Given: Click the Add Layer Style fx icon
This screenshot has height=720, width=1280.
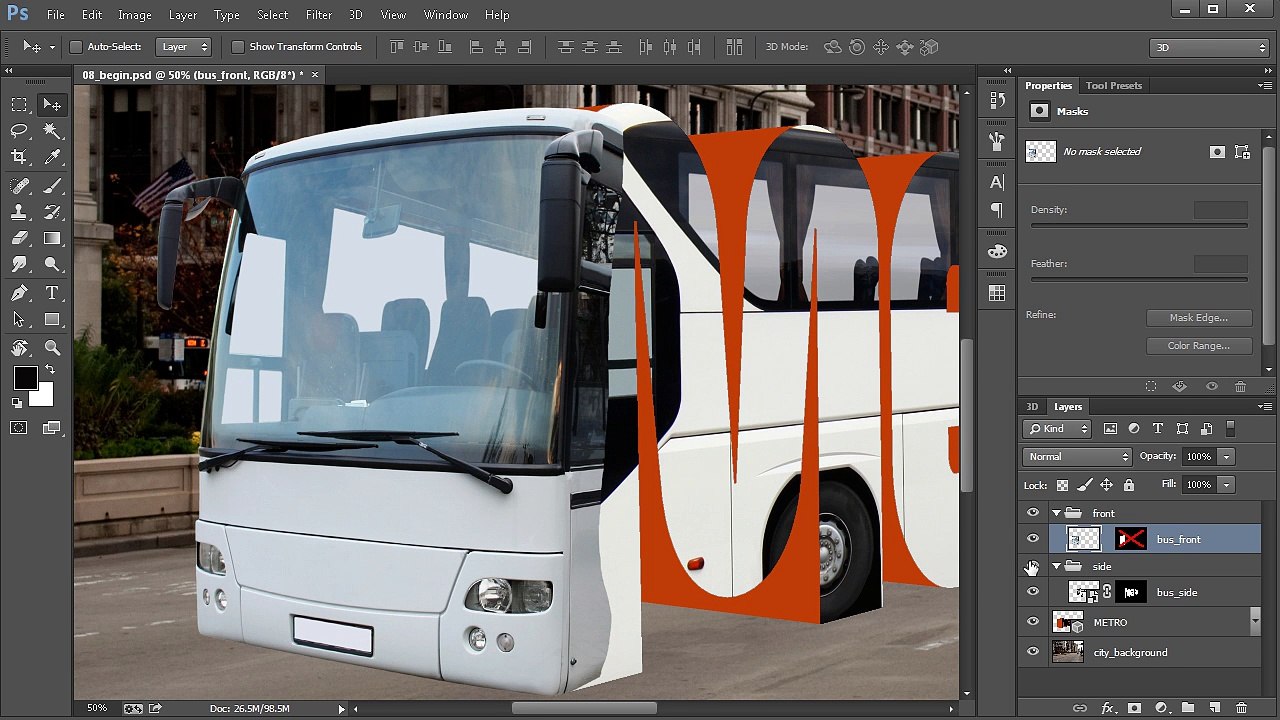Looking at the screenshot, I should [1107, 708].
